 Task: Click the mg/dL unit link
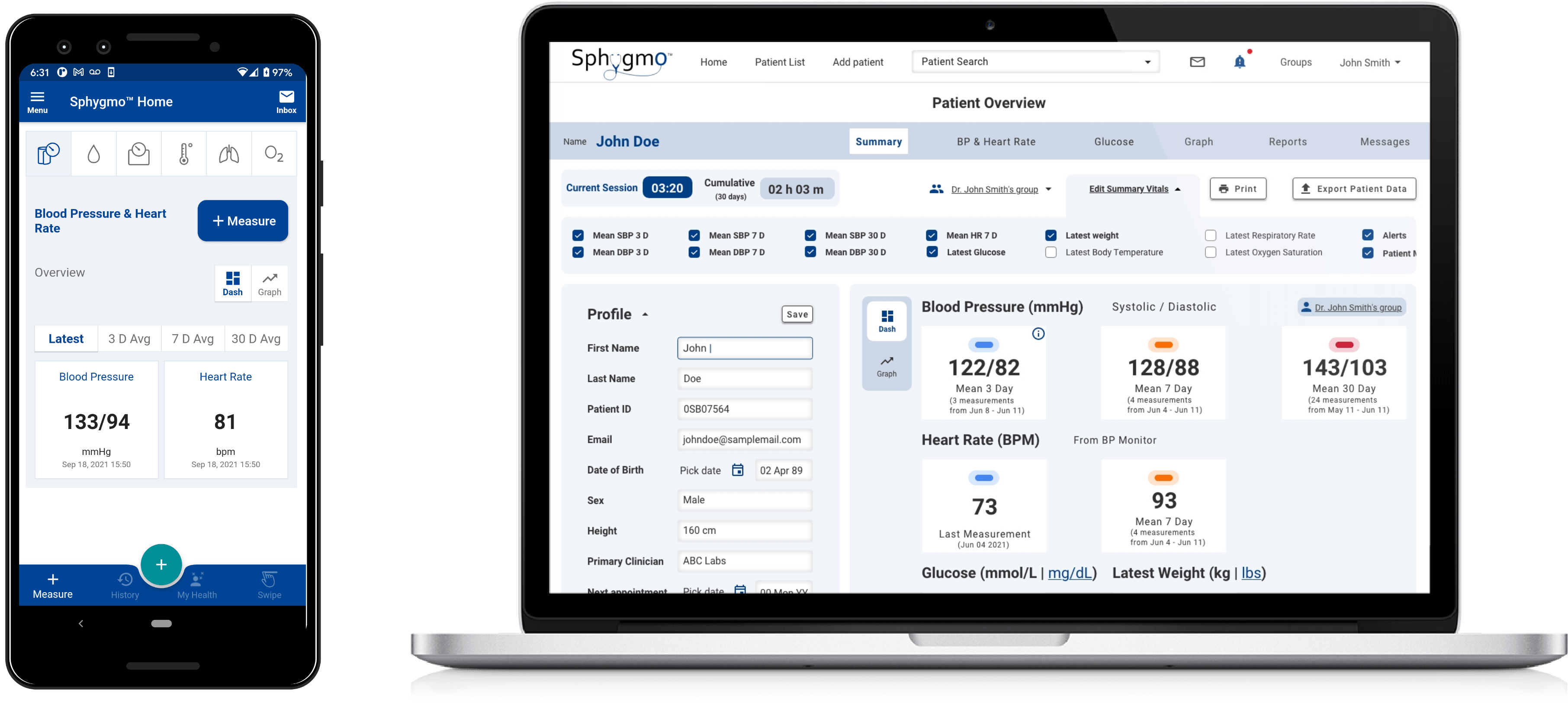(x=1070, y=573)
